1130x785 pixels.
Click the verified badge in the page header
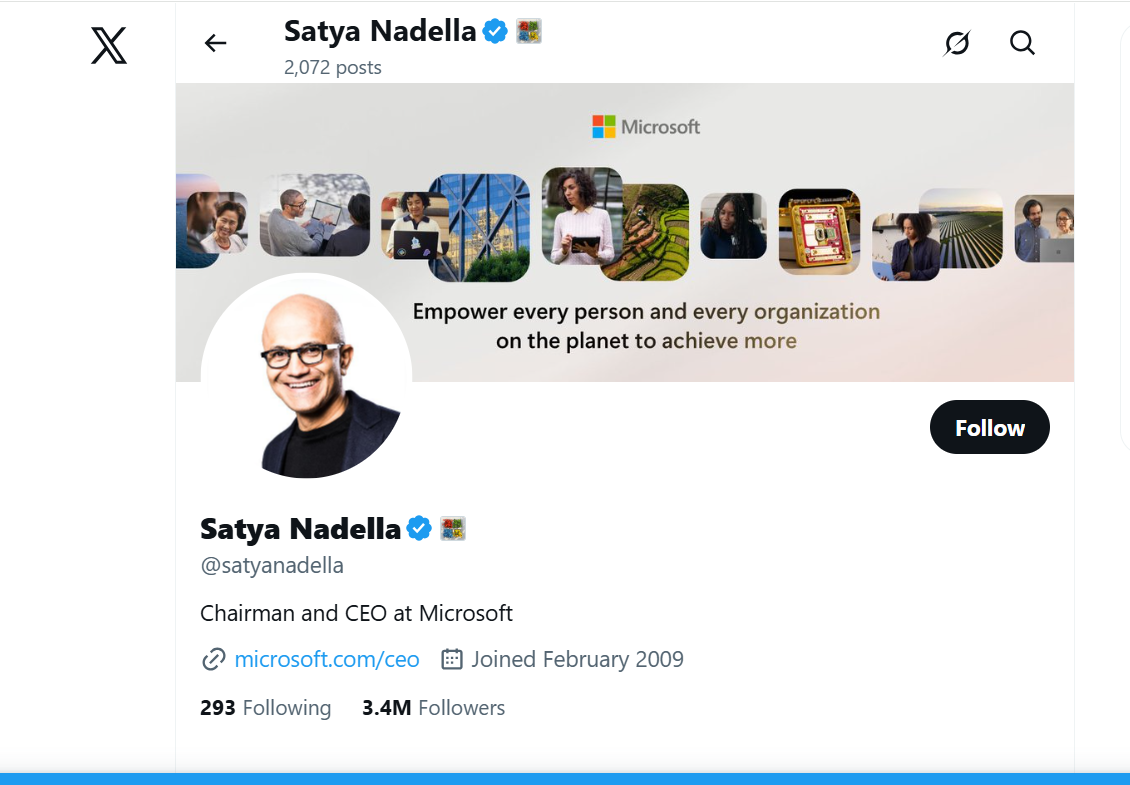coord(495,31)
